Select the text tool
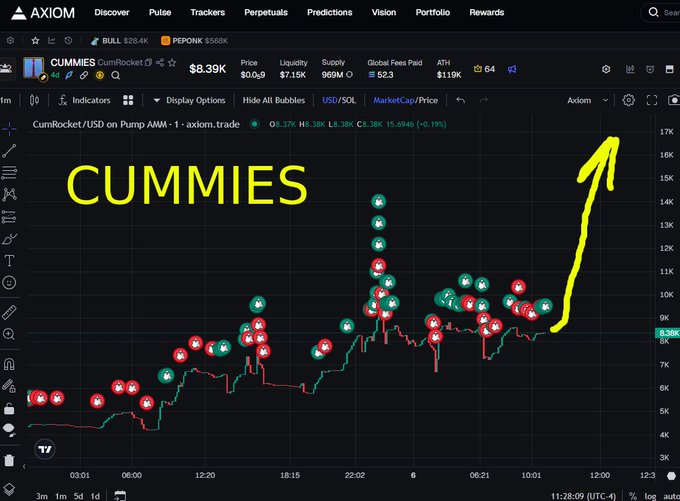 pos(9,261)
